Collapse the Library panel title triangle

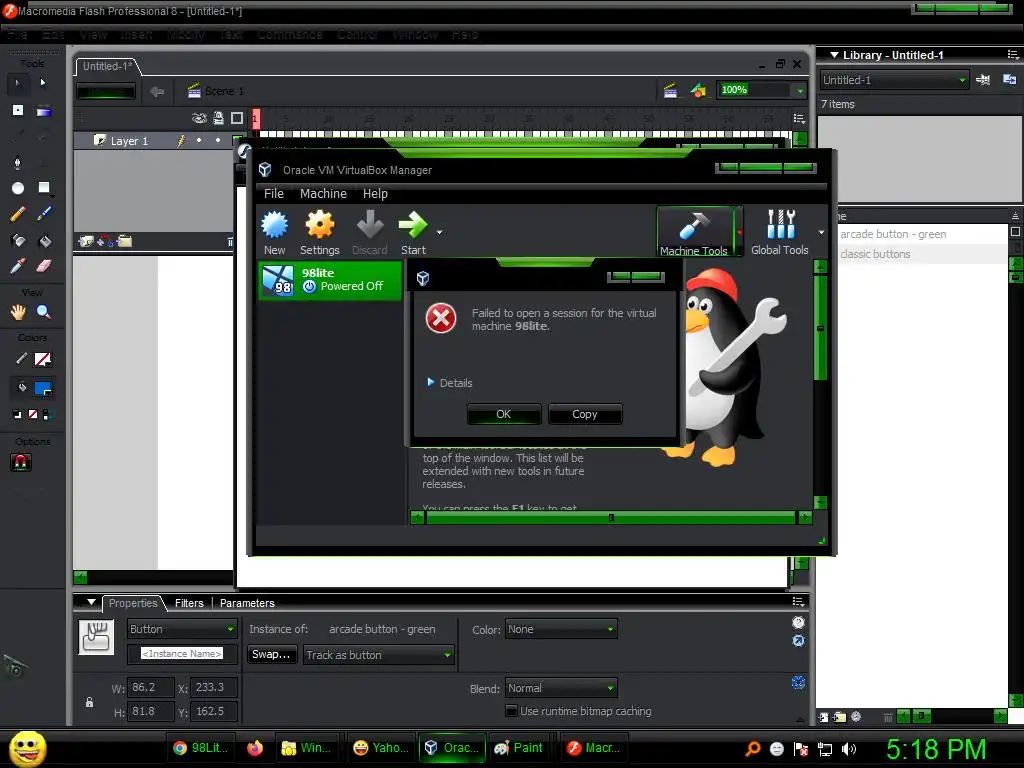[834, 56]
